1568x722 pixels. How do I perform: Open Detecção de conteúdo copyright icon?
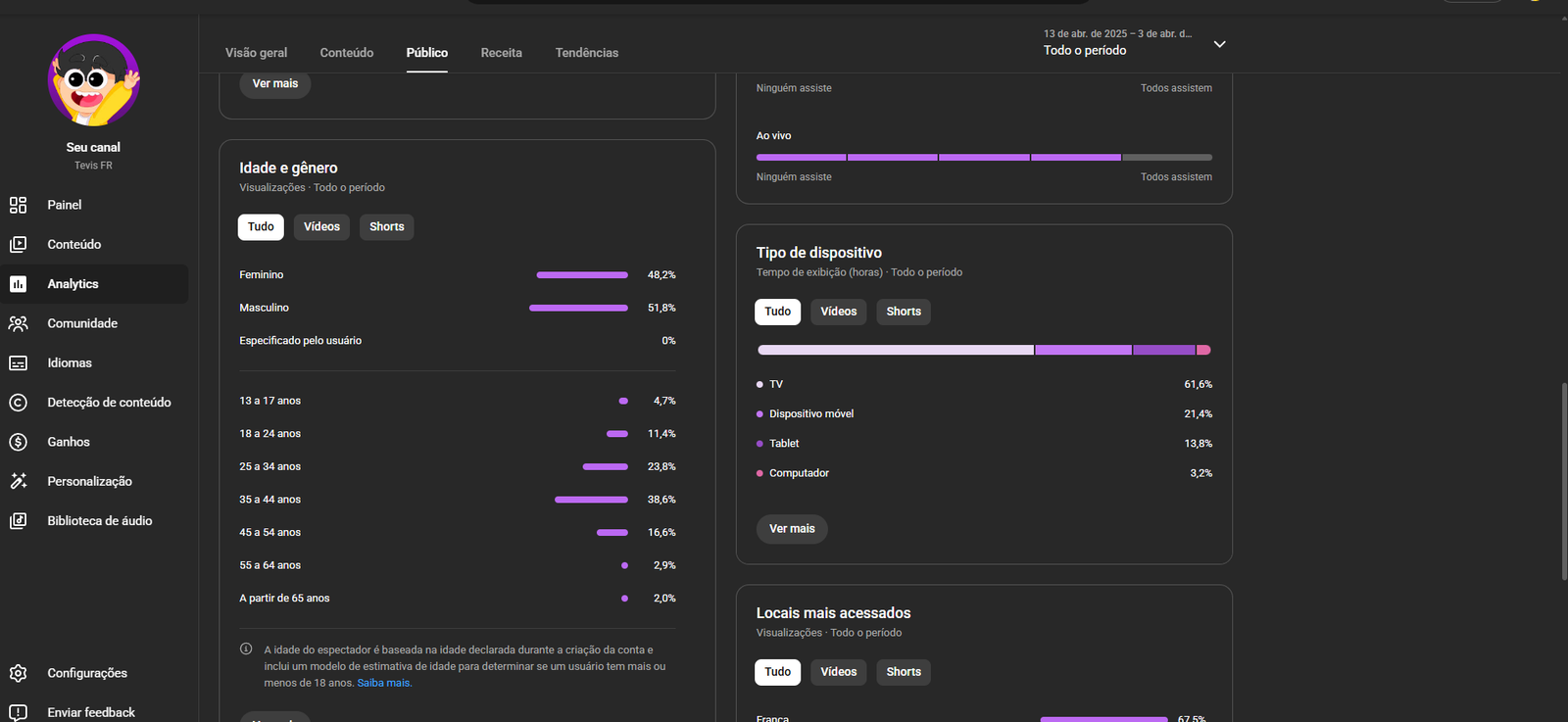coord(18,403)
